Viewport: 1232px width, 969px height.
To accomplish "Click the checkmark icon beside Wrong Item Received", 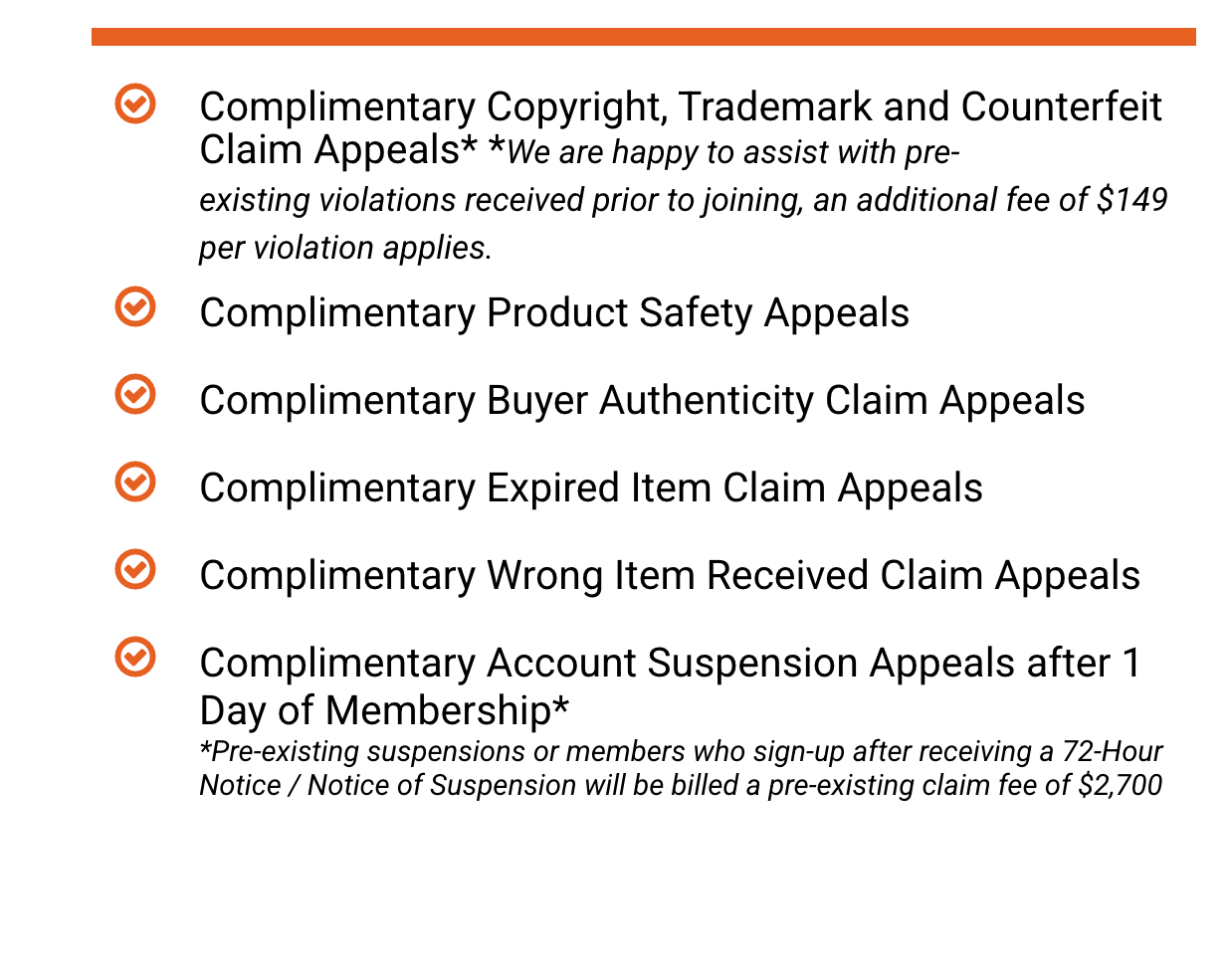I will [135, 569].
